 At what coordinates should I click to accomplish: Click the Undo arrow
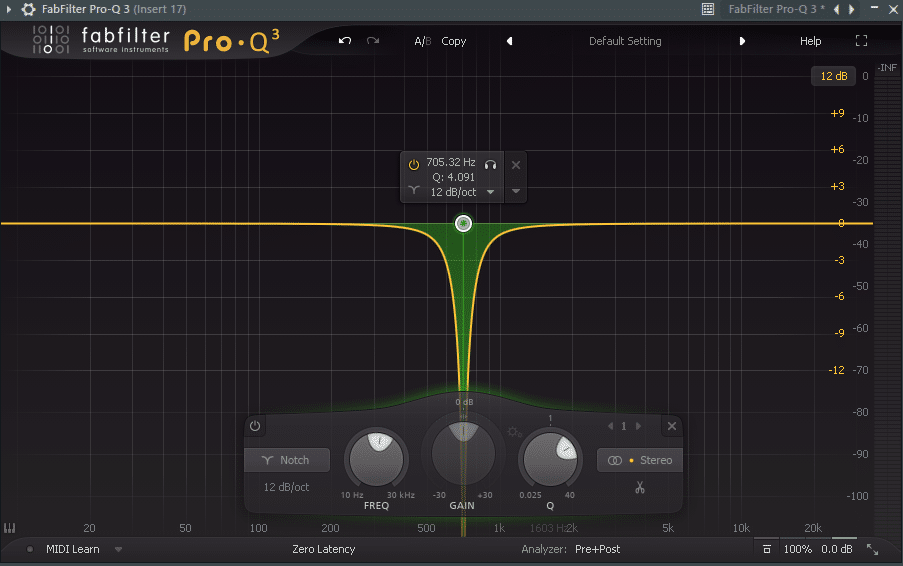click(345, 41)
